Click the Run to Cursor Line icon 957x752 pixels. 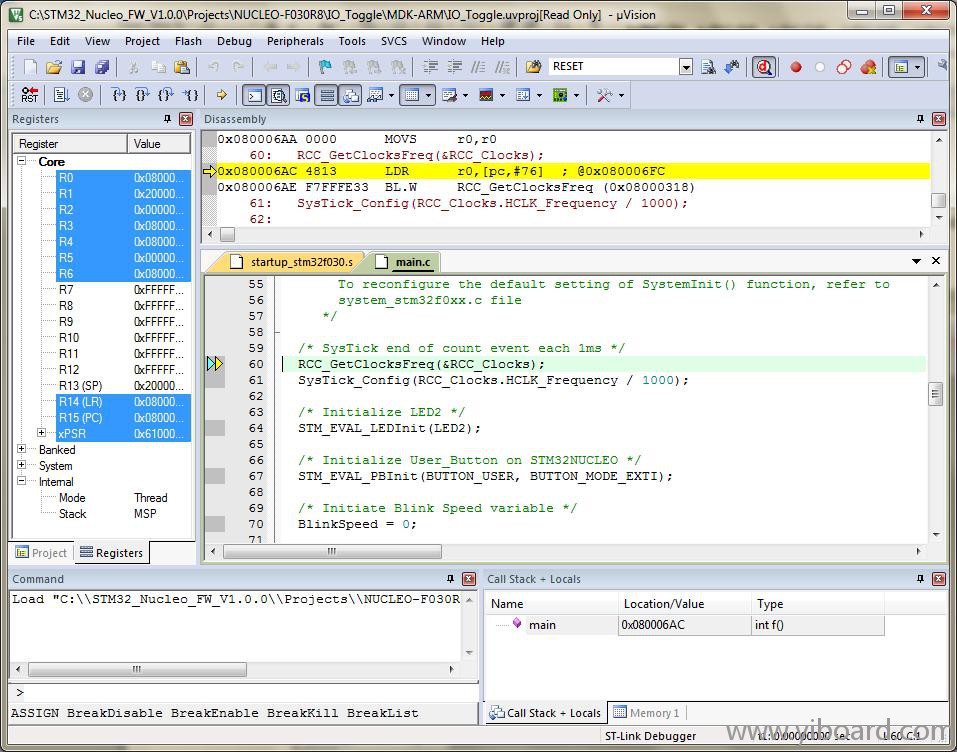click(191, 95)
